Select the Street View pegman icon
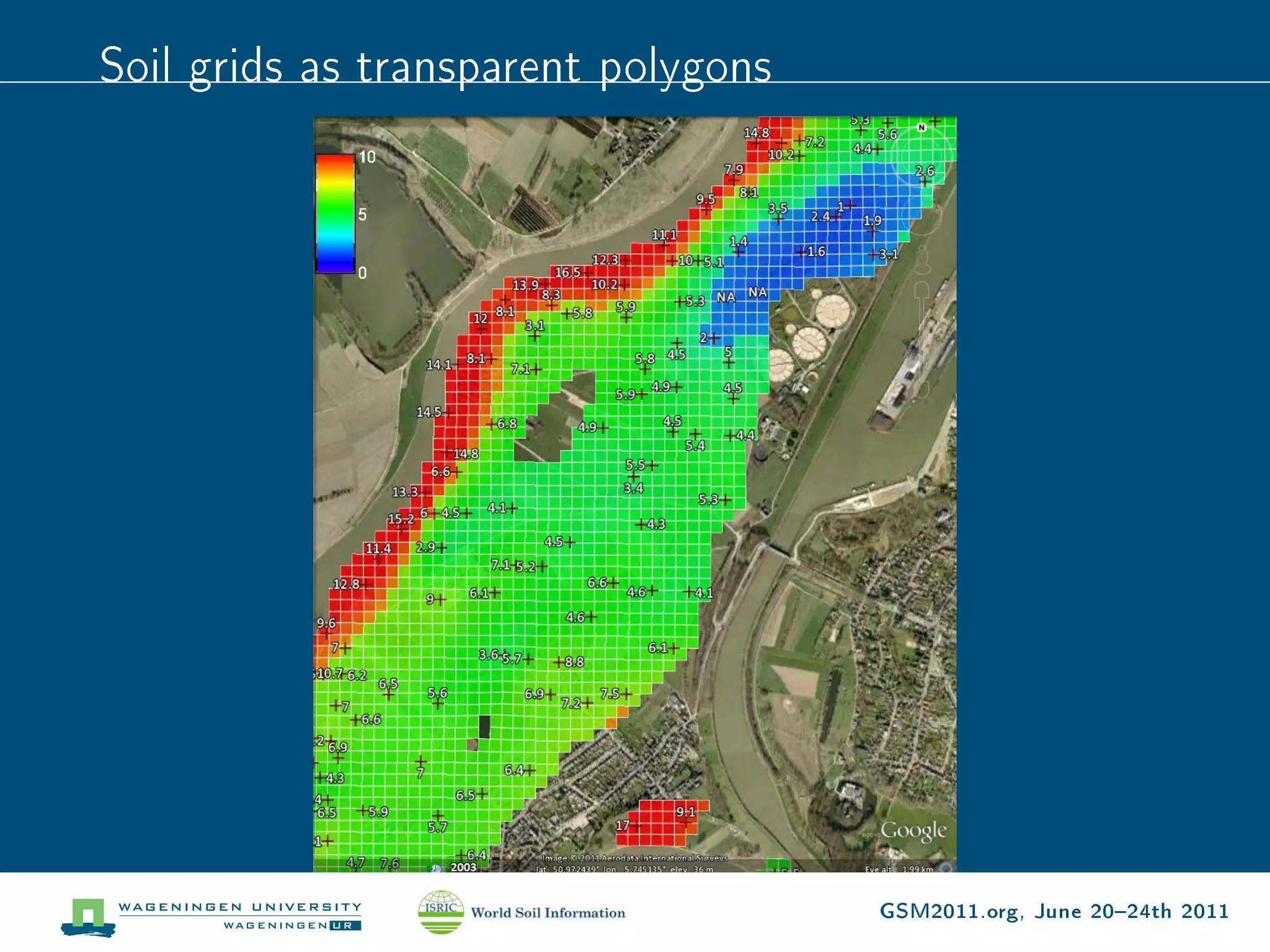Image resolution: width=1270 pixels, height=952 pixels. coord(922,260)
